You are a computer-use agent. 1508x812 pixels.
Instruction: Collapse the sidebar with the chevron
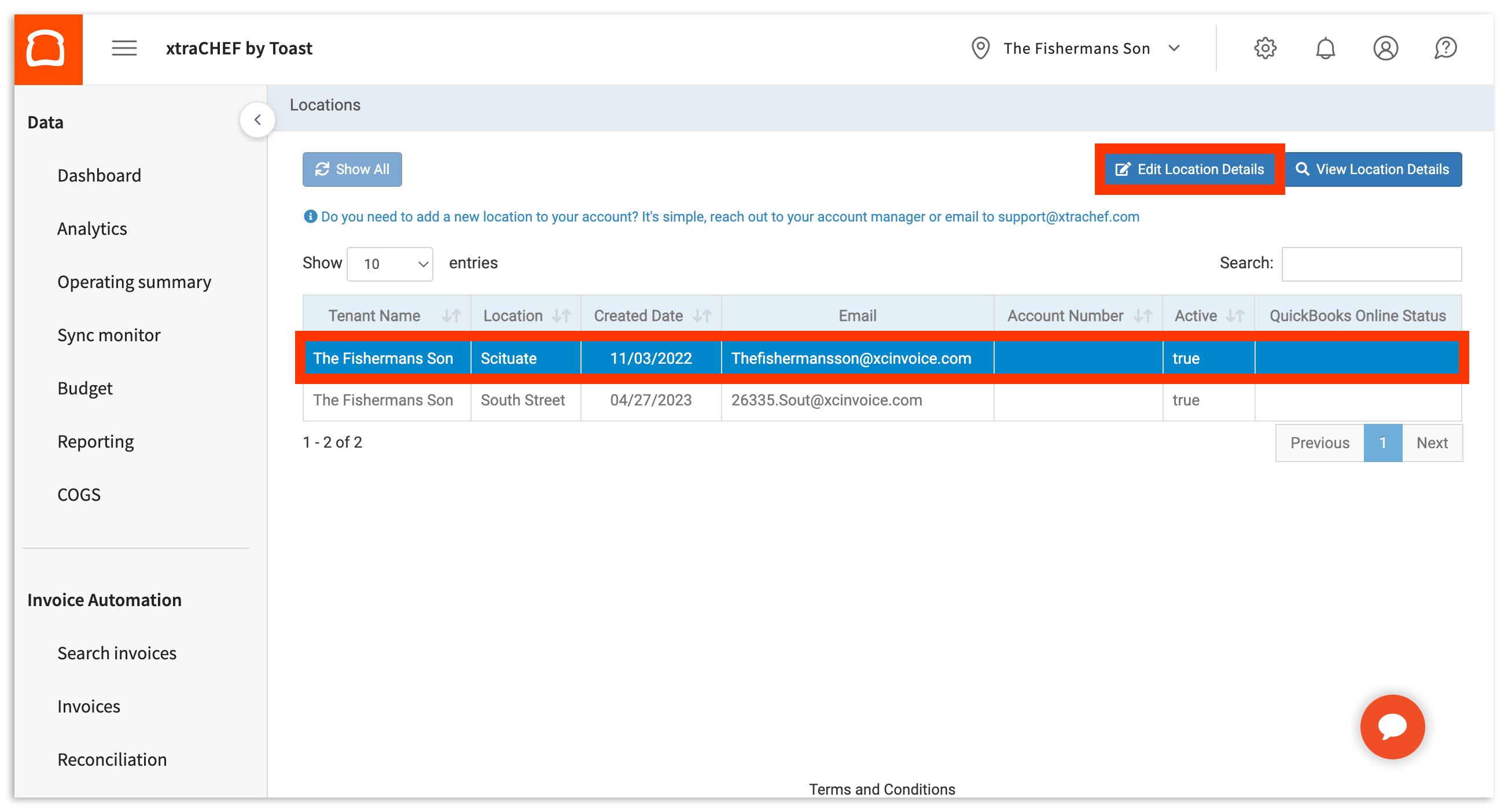258,119
